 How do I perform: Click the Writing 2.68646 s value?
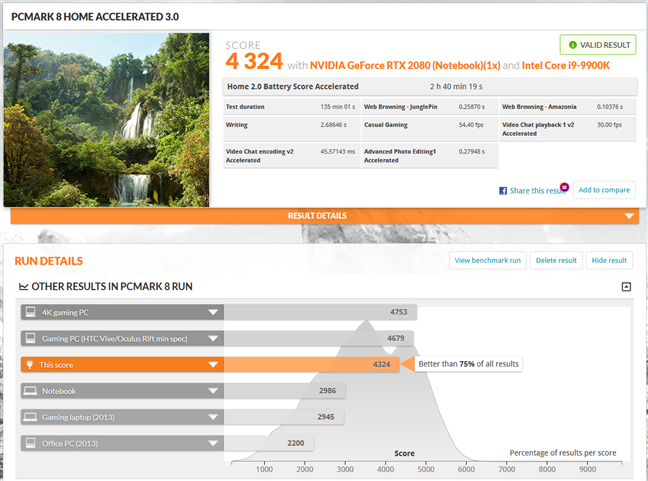[333, 125]
